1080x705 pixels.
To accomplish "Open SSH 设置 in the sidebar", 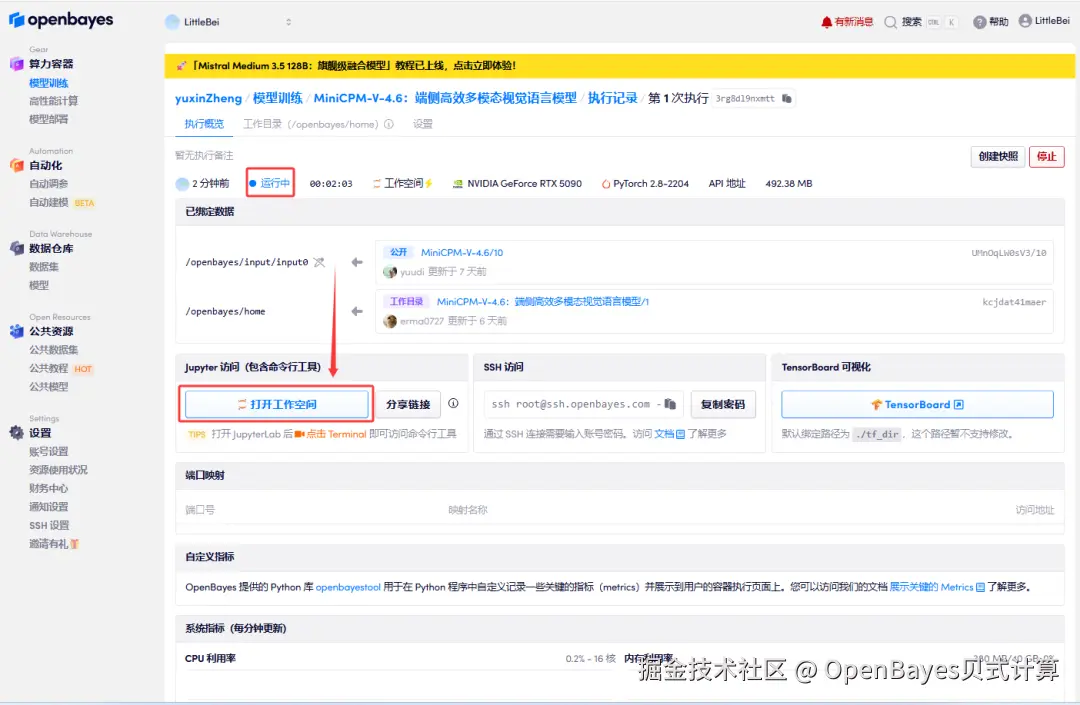I will tap(49, 525).
